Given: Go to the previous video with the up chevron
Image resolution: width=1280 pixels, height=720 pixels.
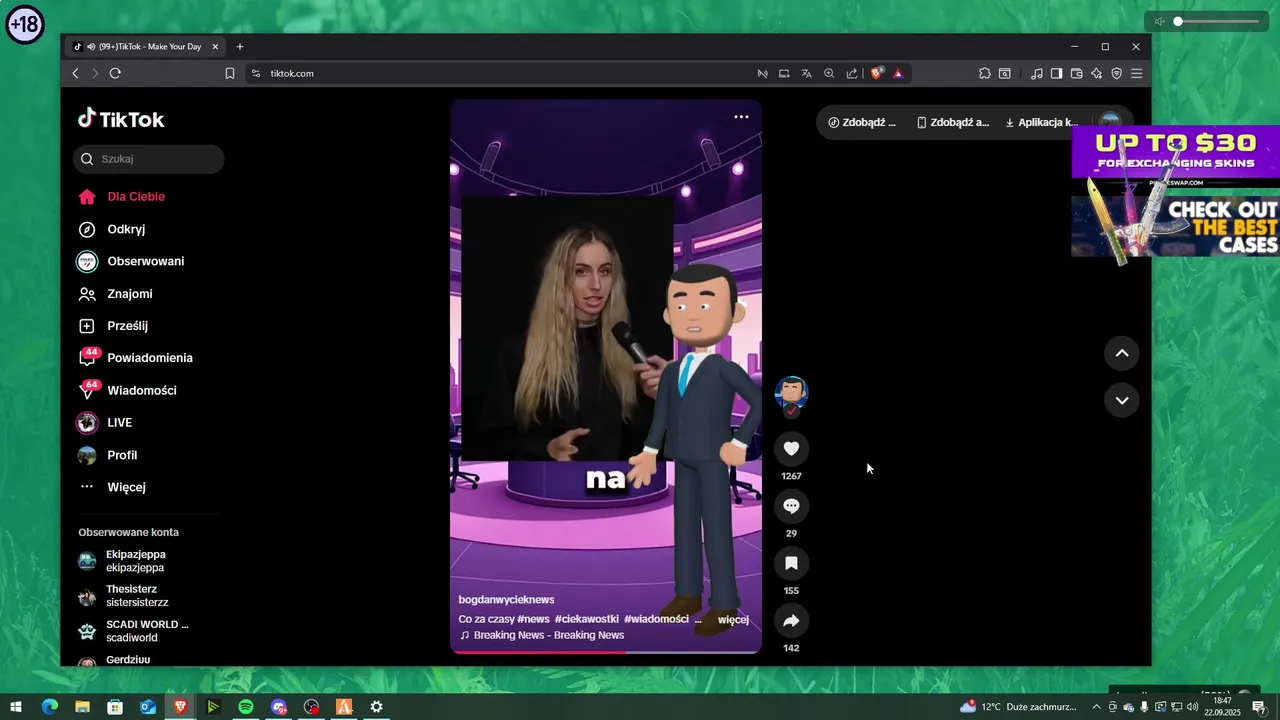Looking at the screenshot, I should point(1121,353).
